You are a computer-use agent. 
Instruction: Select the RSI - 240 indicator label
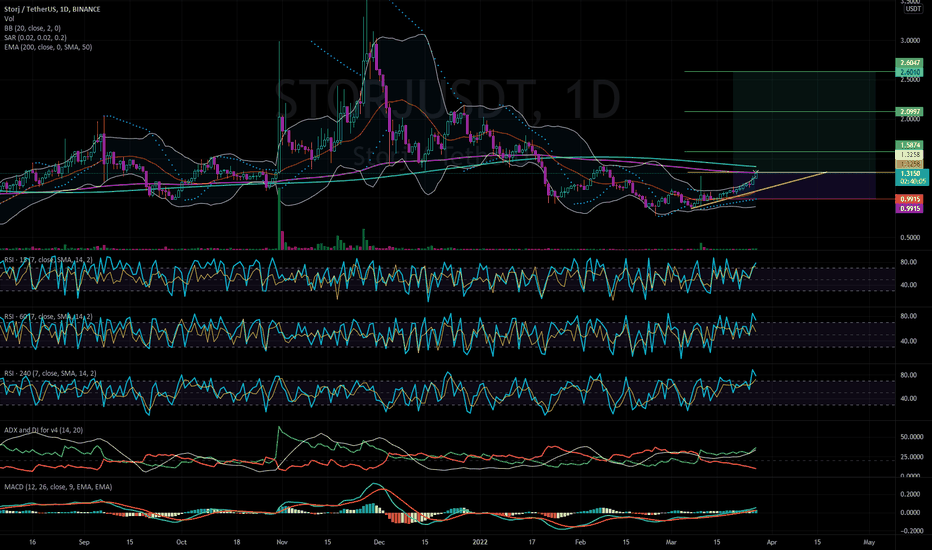click(x=50, y=373)
